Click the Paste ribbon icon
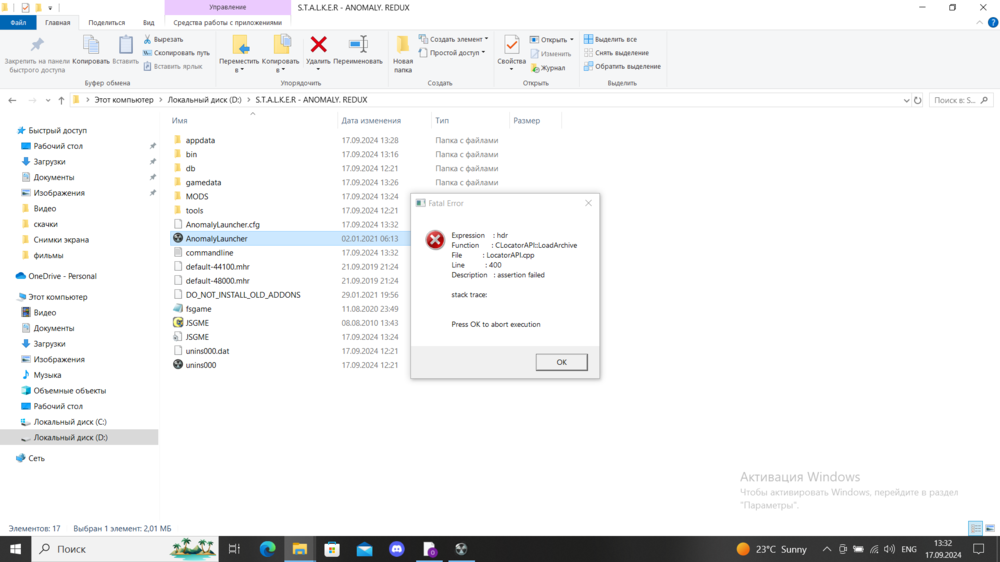Screen dimensions: 1000x562 click(126, 45)
